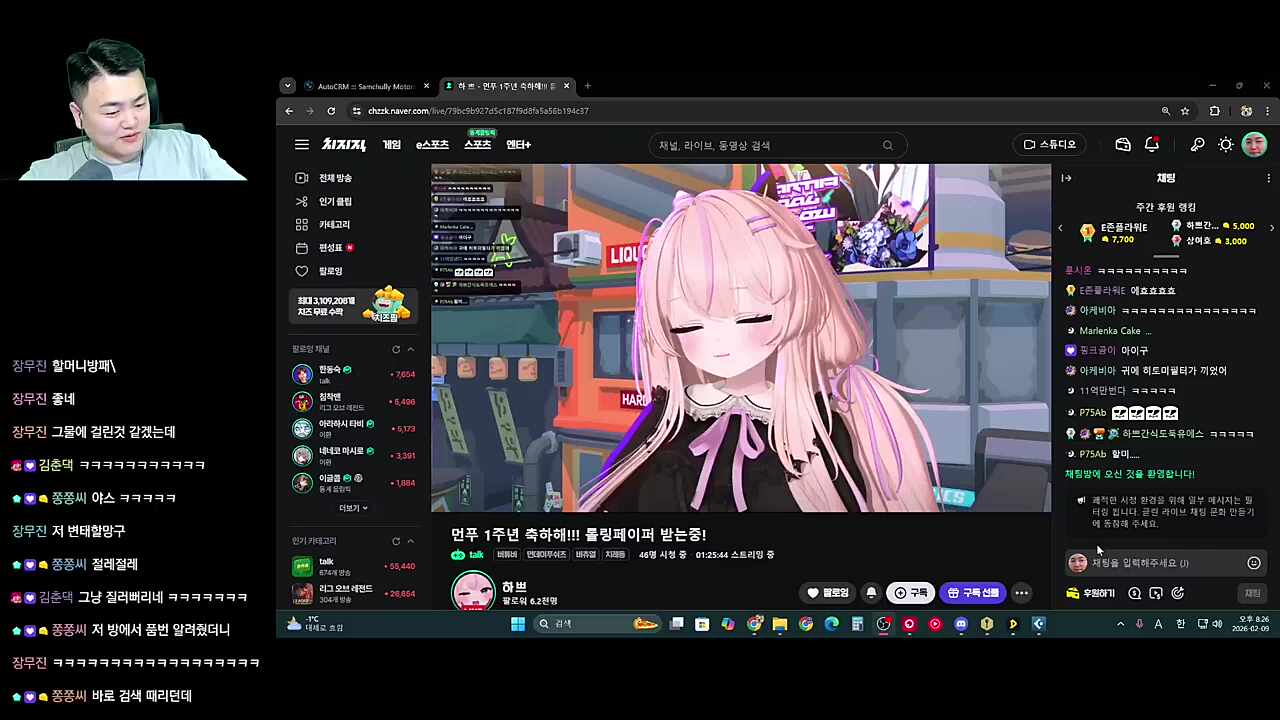The image size is (1280, 720).
Task: Open the emoji picker in the chat input
Action: [1253, 562]
